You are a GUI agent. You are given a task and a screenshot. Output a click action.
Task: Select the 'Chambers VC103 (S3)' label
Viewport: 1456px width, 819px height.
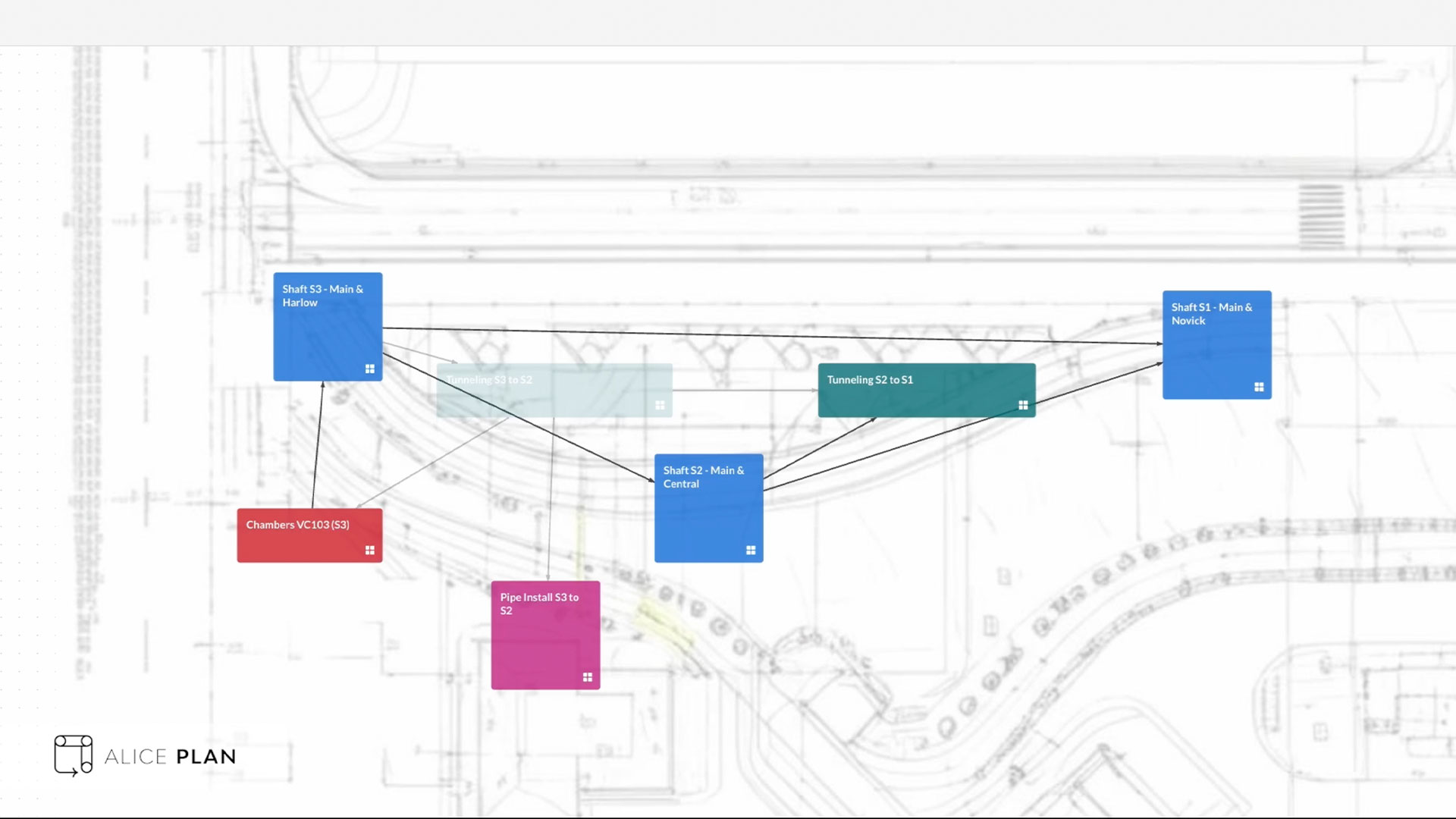coord(297,525)
